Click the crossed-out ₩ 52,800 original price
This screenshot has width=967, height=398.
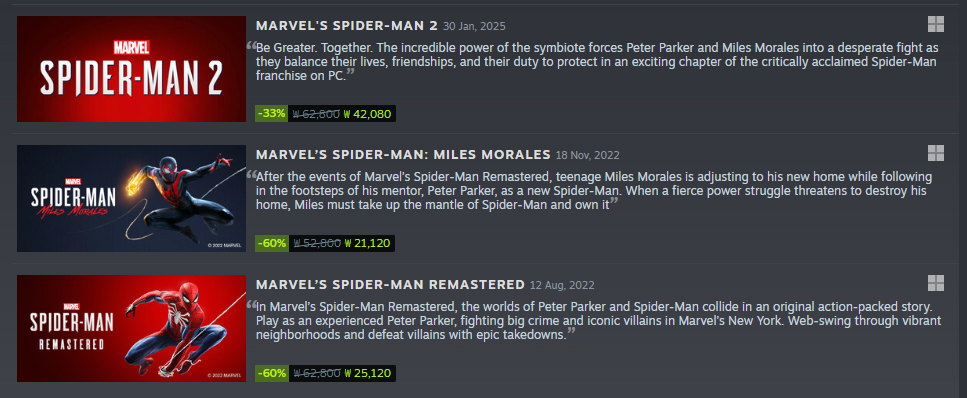316,243
